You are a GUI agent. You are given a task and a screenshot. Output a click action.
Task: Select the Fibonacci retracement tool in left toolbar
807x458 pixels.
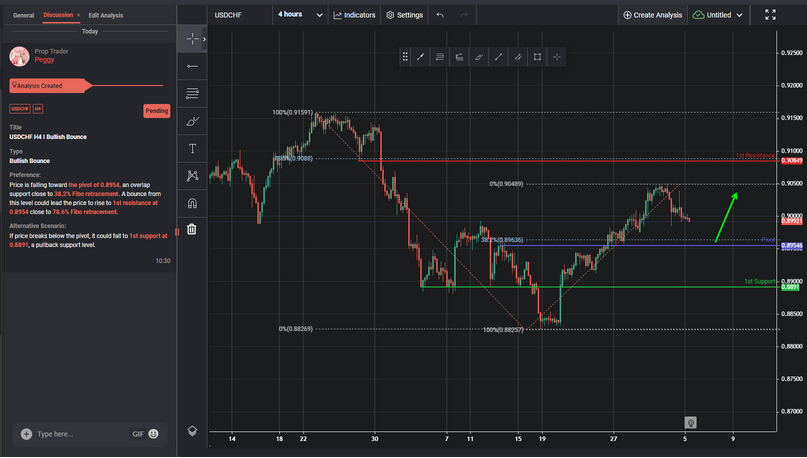pyautogui.click(x=192, y=94)
